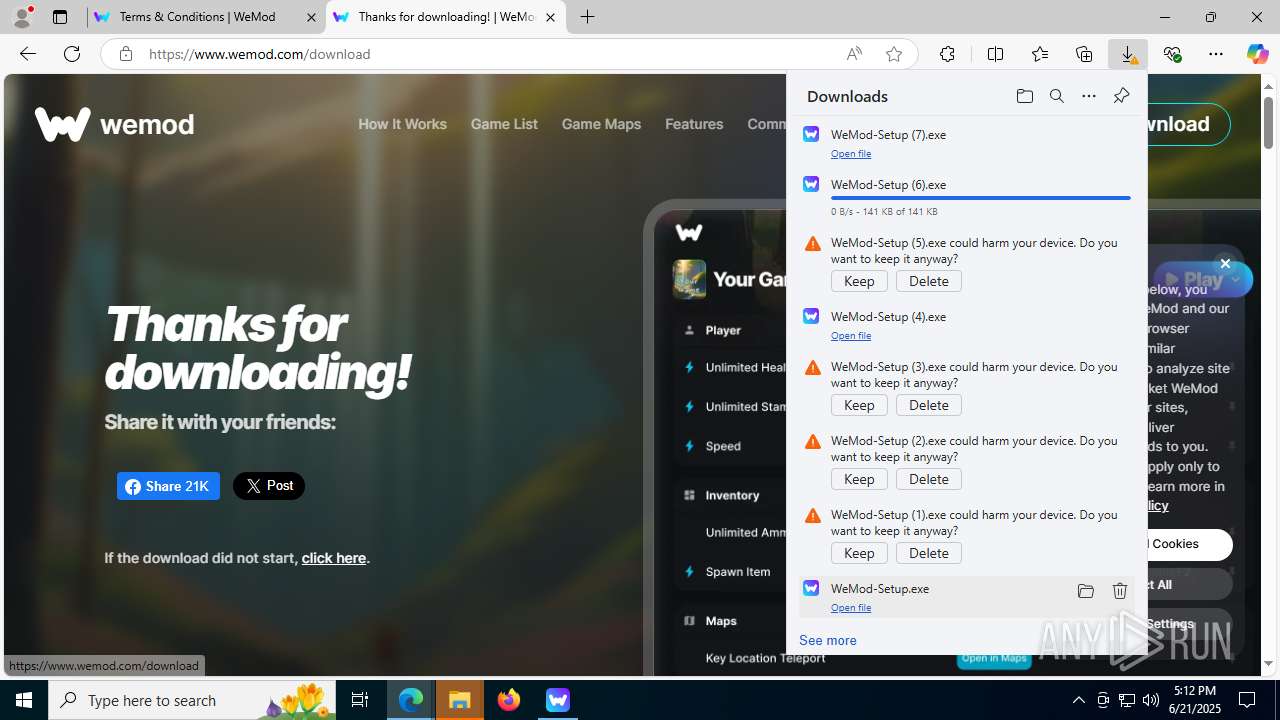View site information lock icon

[x=125, y=54]
